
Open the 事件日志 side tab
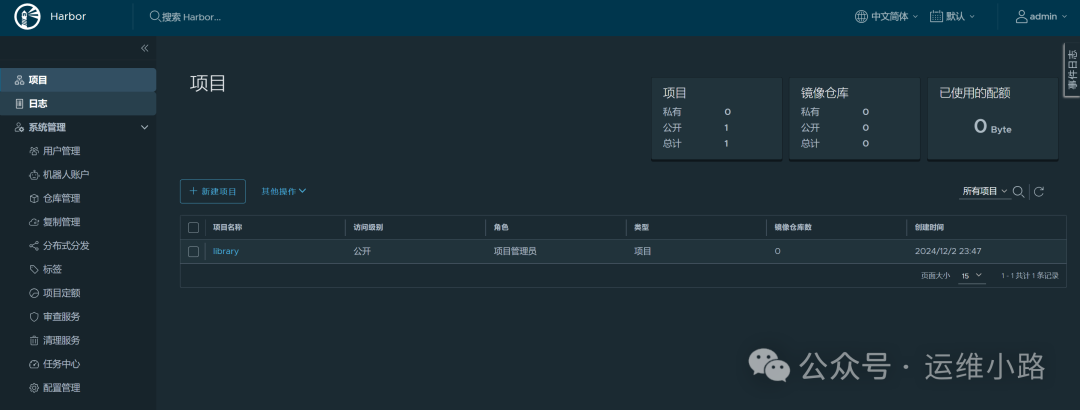pyautogui.click(x=1071, y=68)
